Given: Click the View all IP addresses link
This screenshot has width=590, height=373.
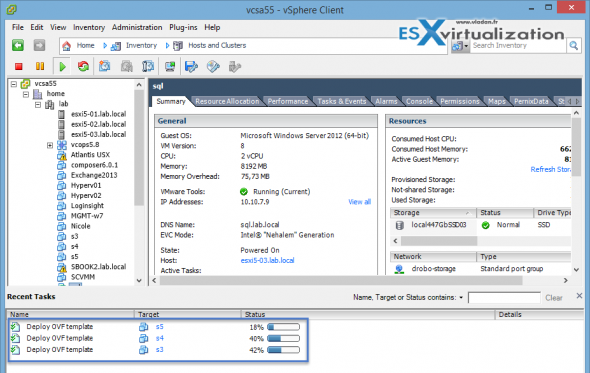Looking at the screenshot, I should click(x=359, y=202).
